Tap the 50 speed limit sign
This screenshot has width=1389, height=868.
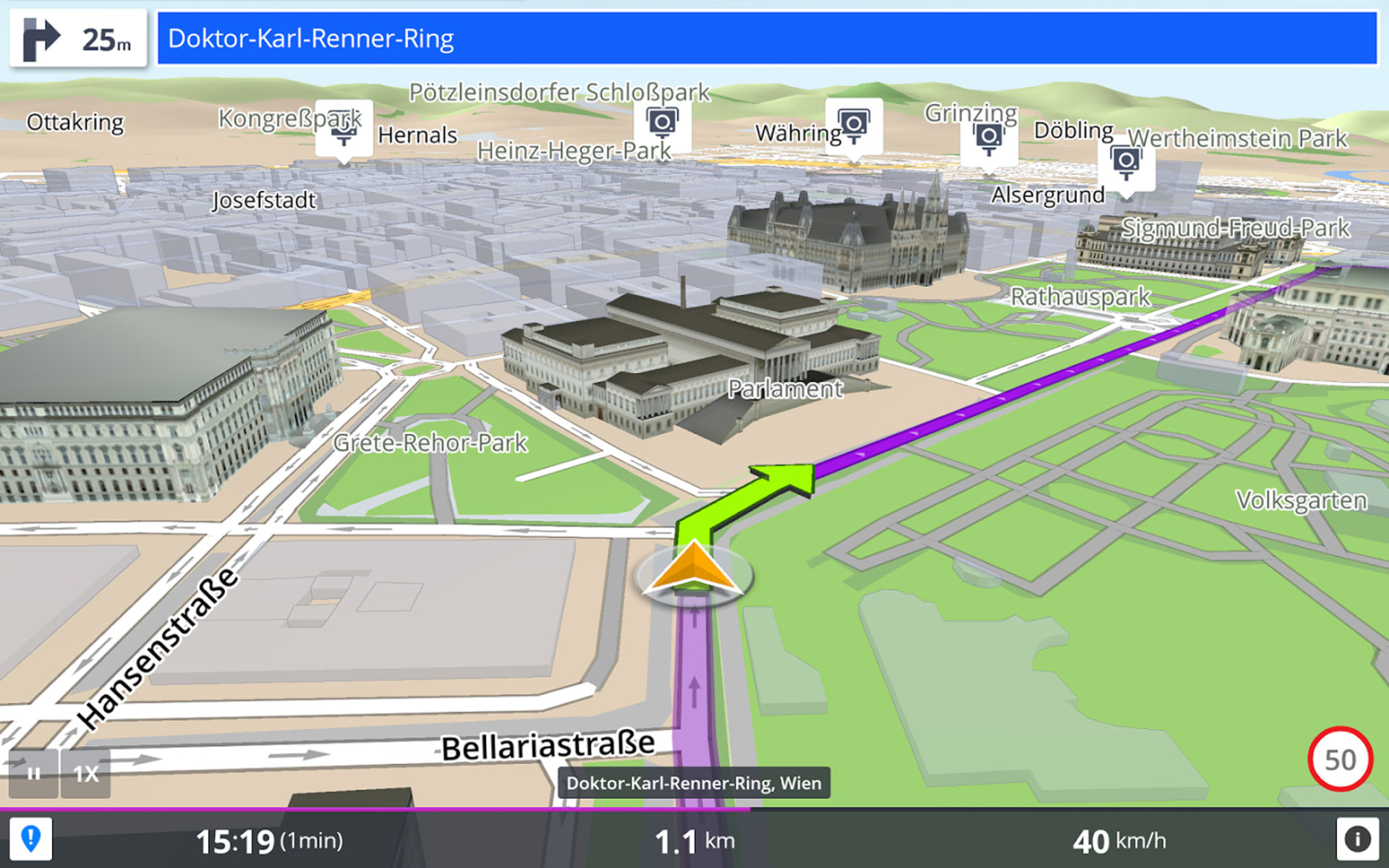click(x=1340, y=759)
